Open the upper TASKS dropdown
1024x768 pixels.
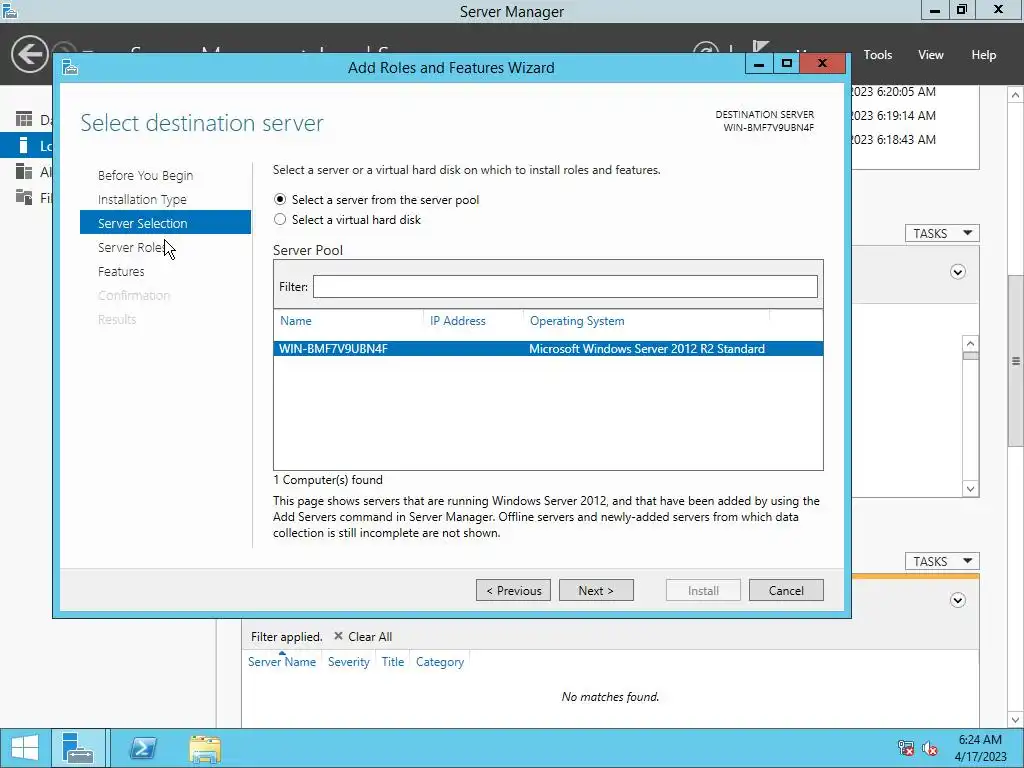pyautogui.click(x=942, y=233)
